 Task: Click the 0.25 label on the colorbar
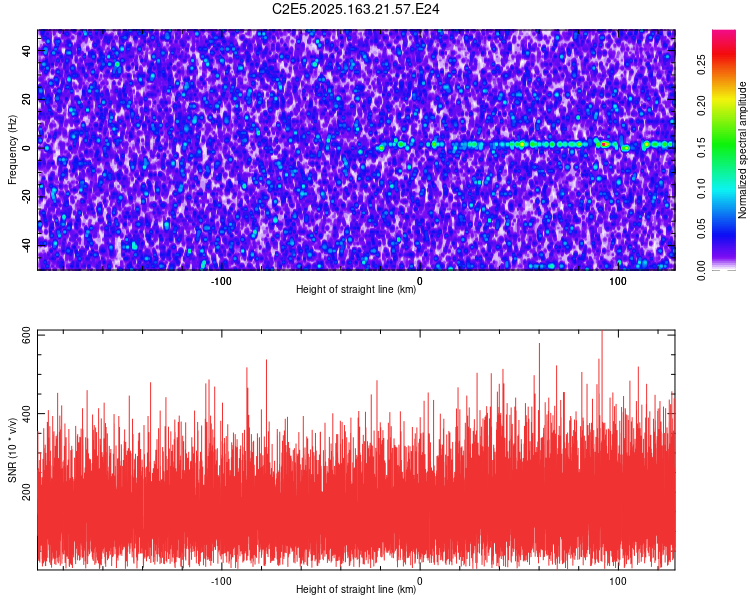pyautogui.click(x=701, y=65)
